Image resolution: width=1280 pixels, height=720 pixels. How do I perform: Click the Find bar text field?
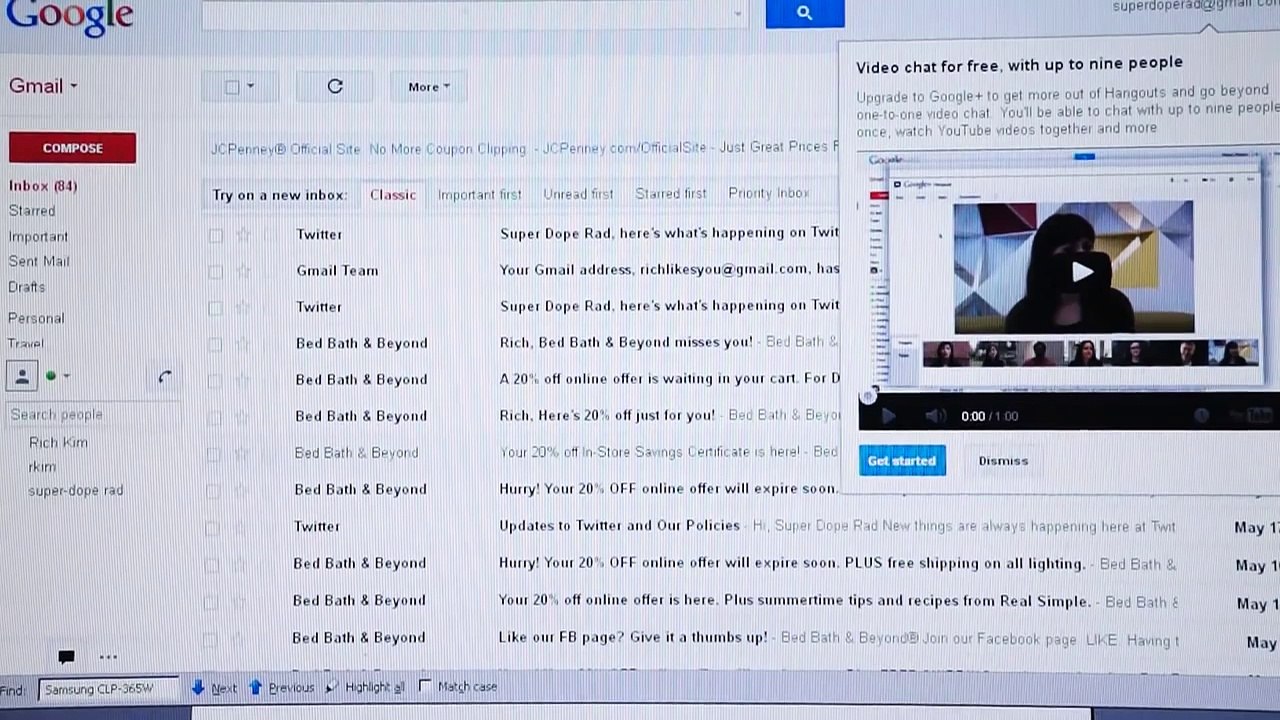coord(109,689)
